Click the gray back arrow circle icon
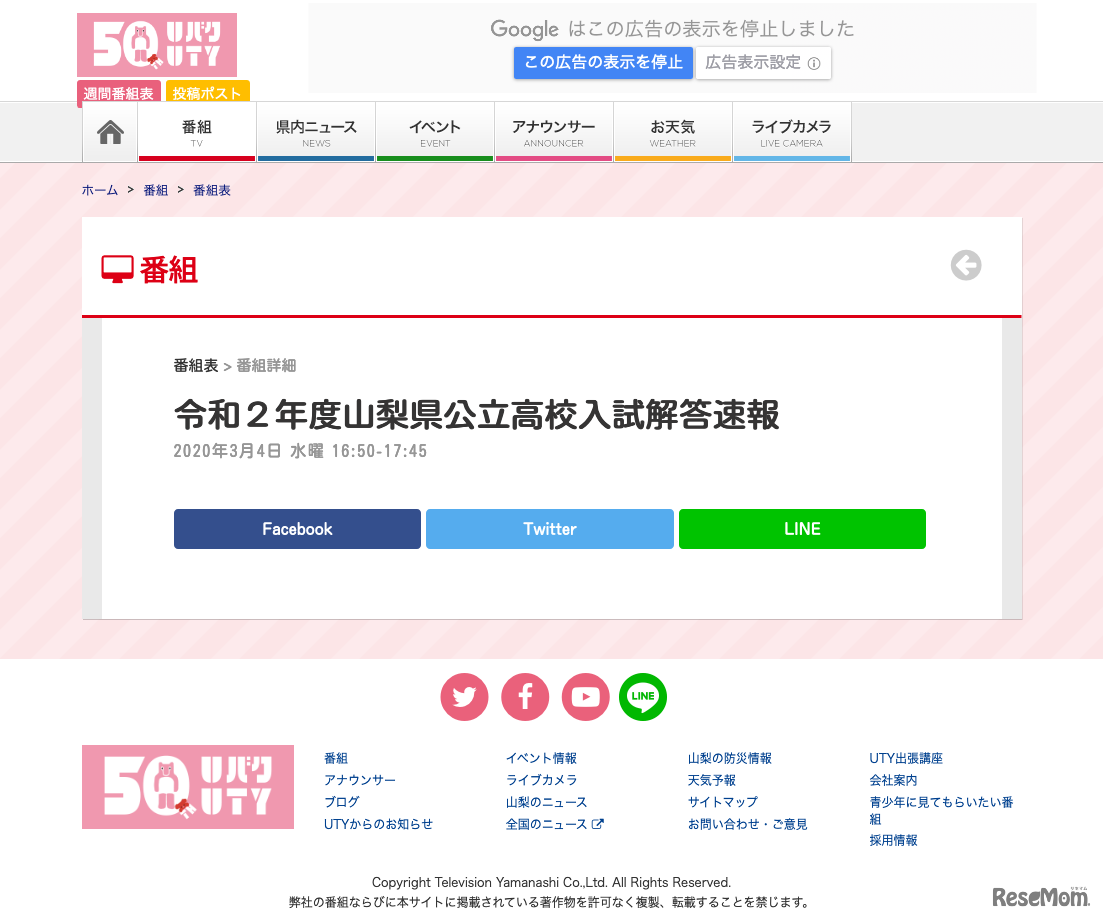The width and height of the screenshot is (1103, 920). [965, 266]
